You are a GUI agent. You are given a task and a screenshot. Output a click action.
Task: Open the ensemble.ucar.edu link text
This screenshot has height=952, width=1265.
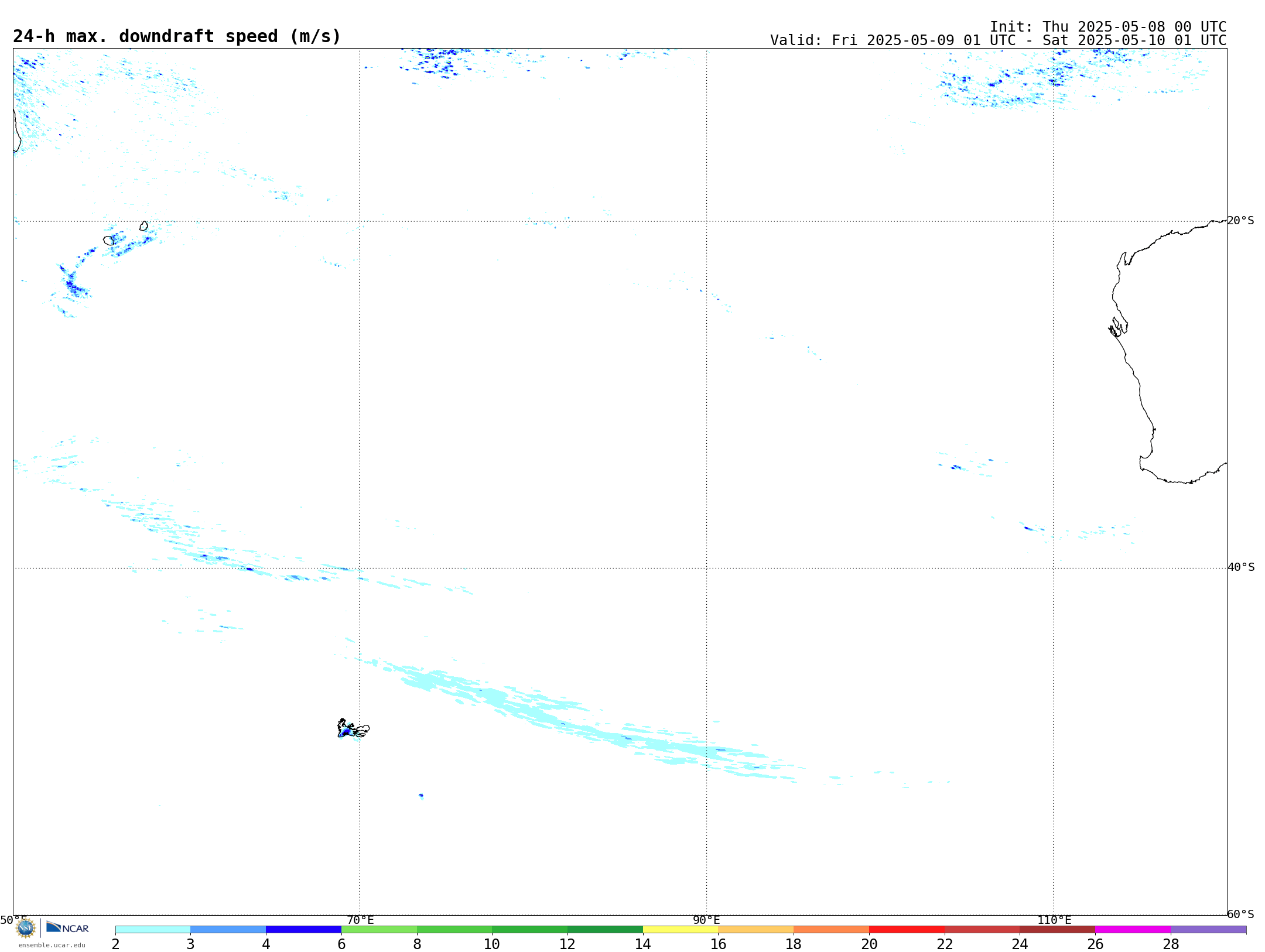click(x=52, y=945)
